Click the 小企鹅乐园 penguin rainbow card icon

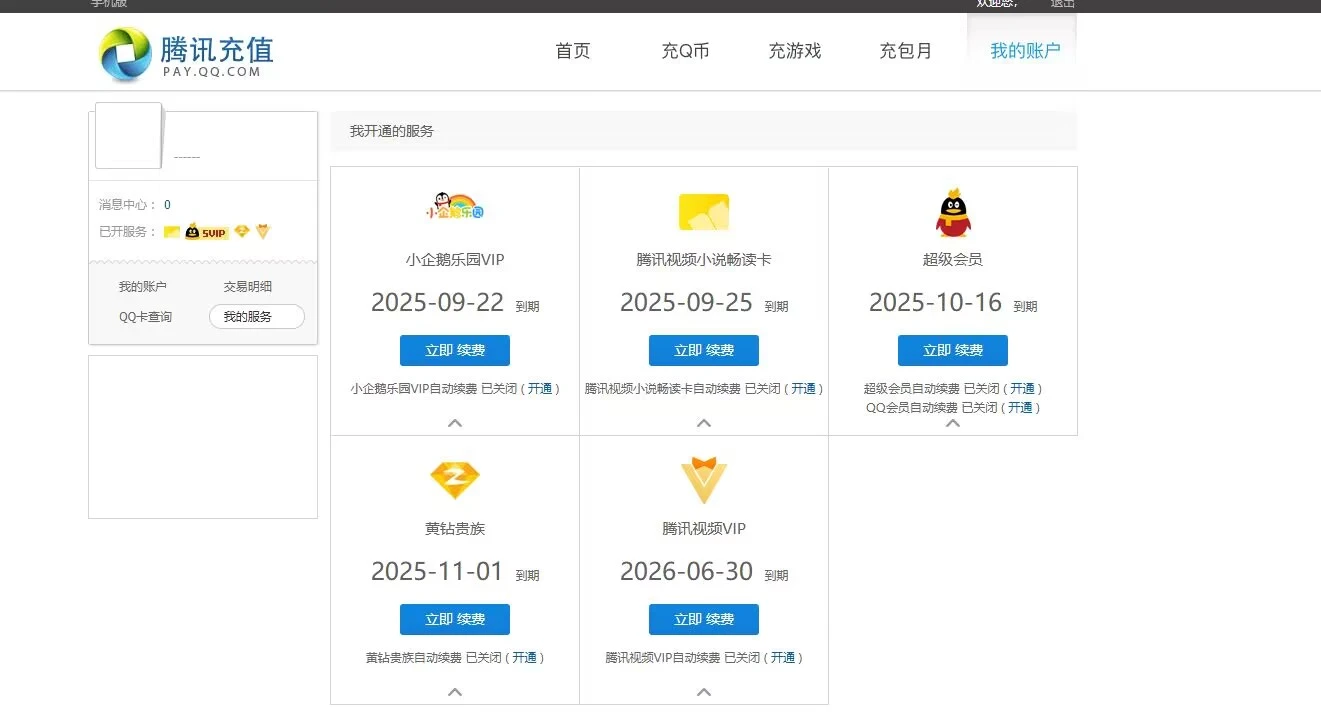point(455,208)
